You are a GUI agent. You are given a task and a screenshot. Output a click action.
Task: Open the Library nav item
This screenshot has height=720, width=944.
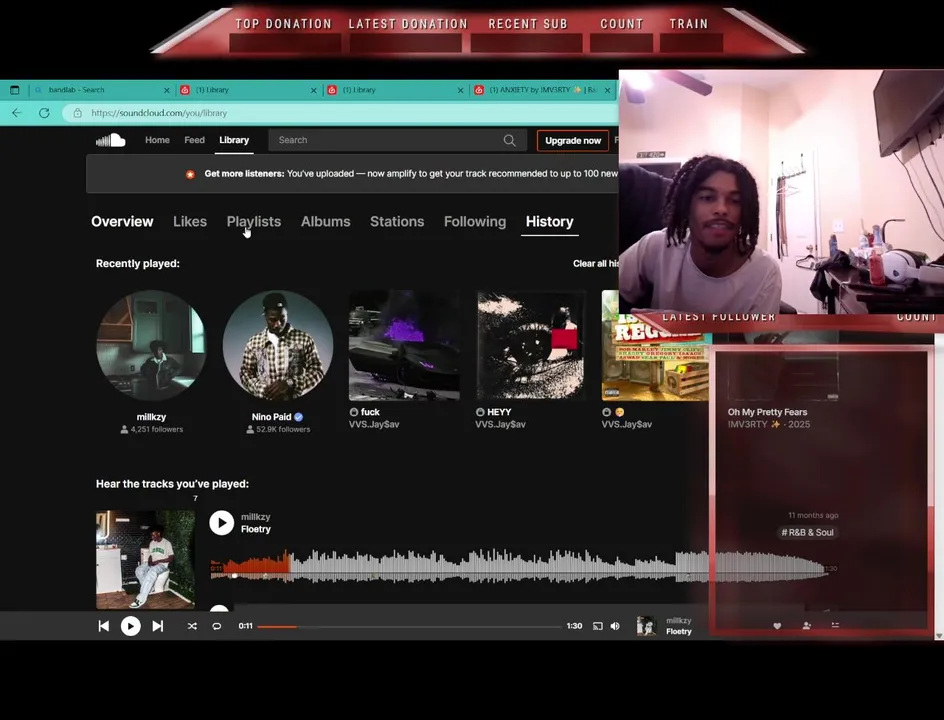click(x=234, y=140)
